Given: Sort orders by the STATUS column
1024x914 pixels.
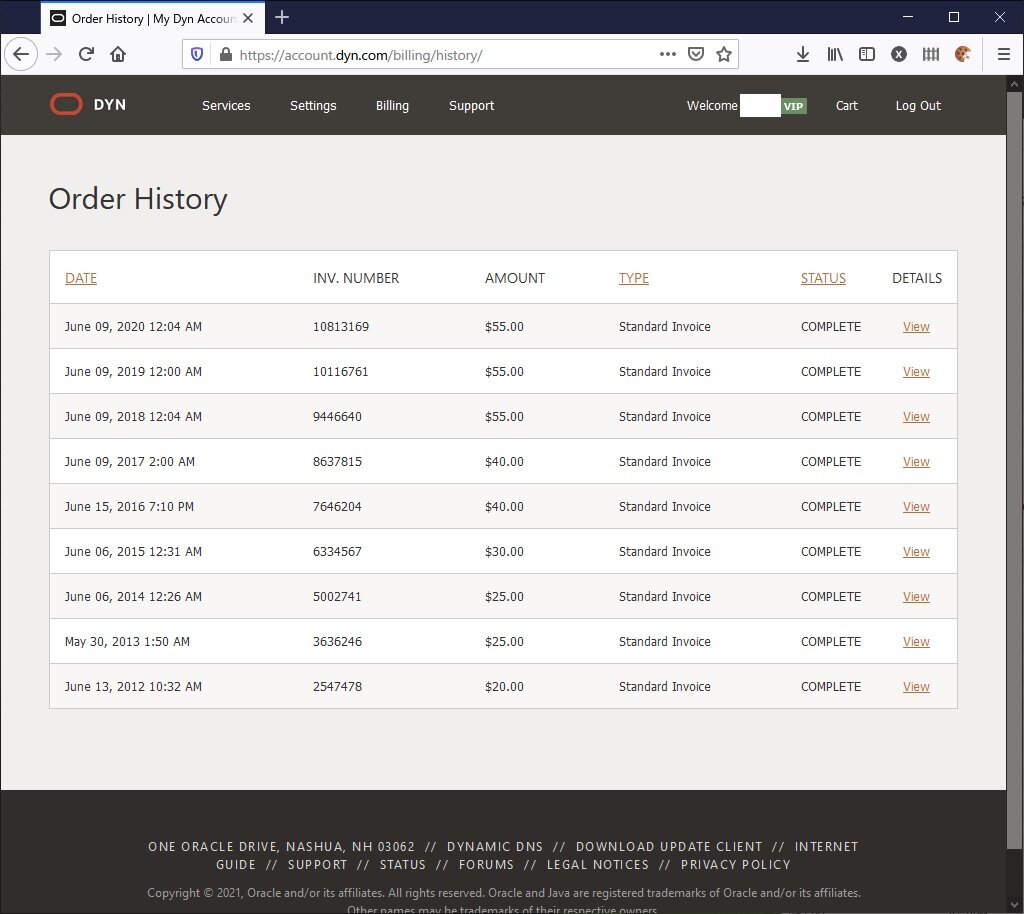Looking at the screenshot, I should click(823, 278).
